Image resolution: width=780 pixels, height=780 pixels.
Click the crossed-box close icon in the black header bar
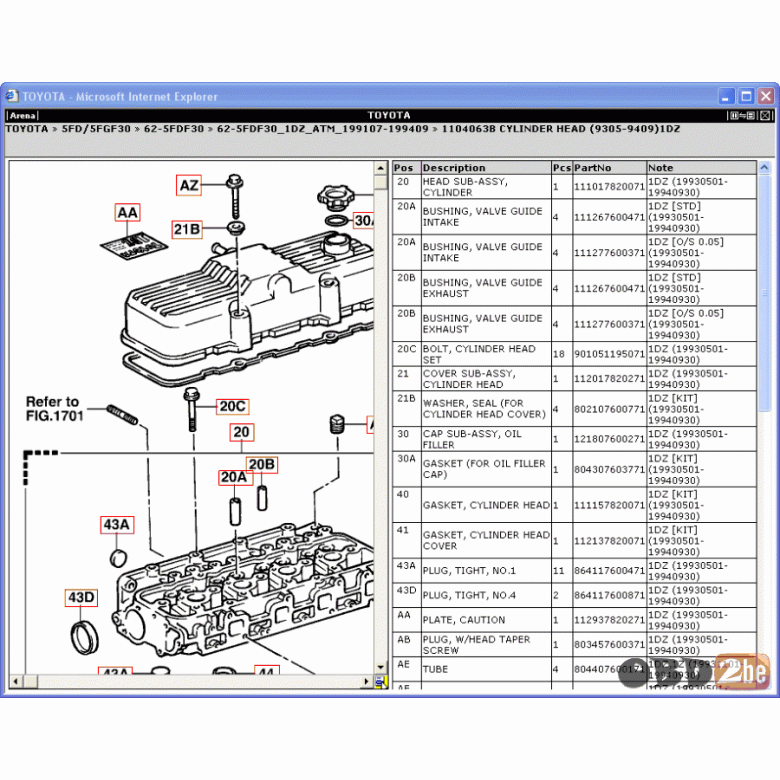tap(765, 115)
